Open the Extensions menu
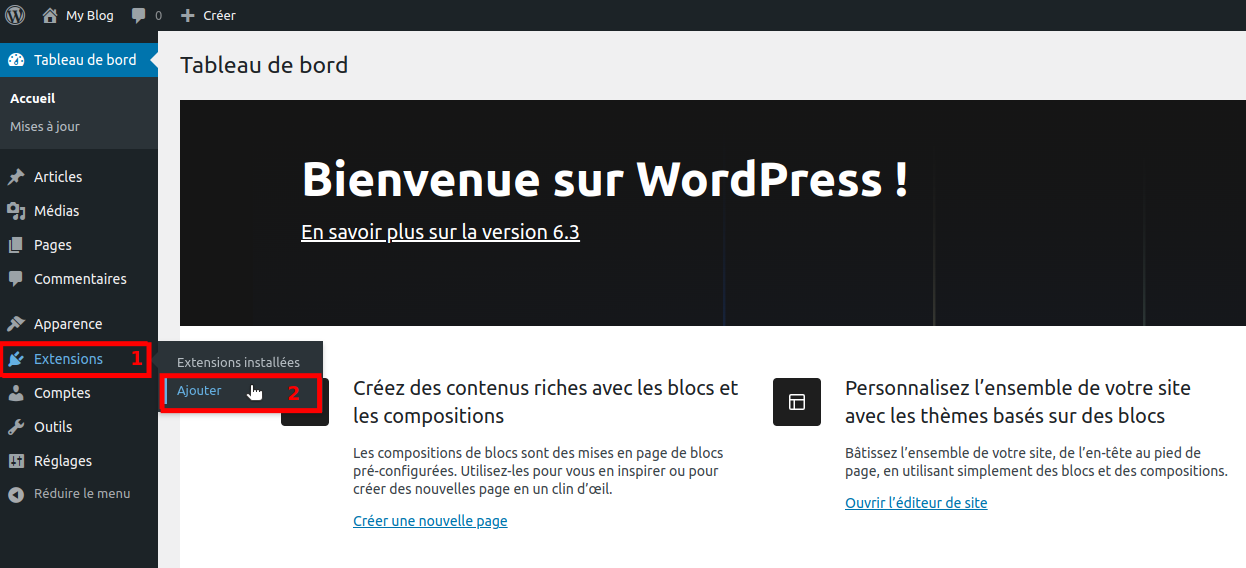The image size is (1246, 568). point(68,359)
